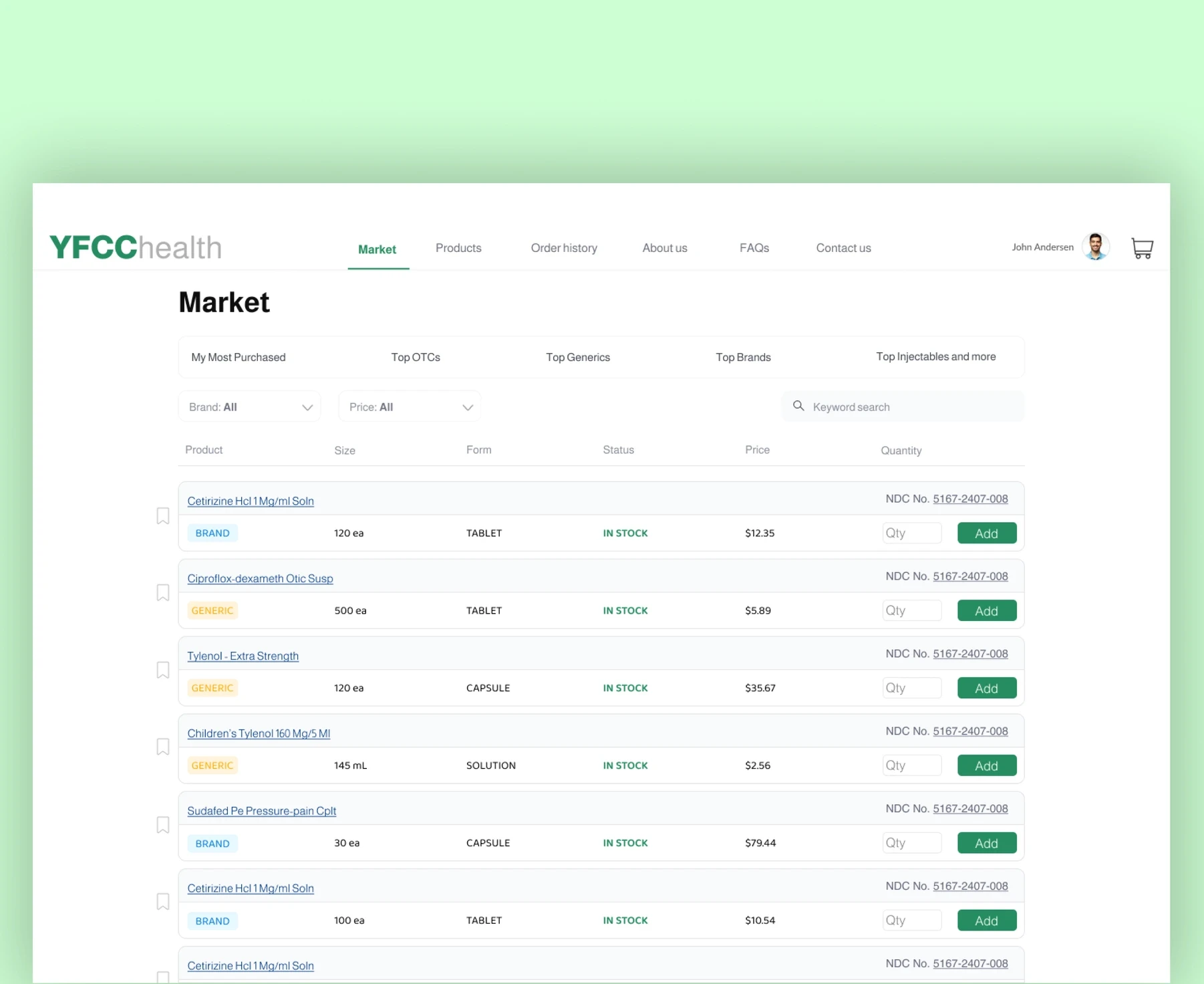
Task: Toggle bookmark for Children's Tylenol 160 Mg/5 Ml
Action: tap(162, 747)
